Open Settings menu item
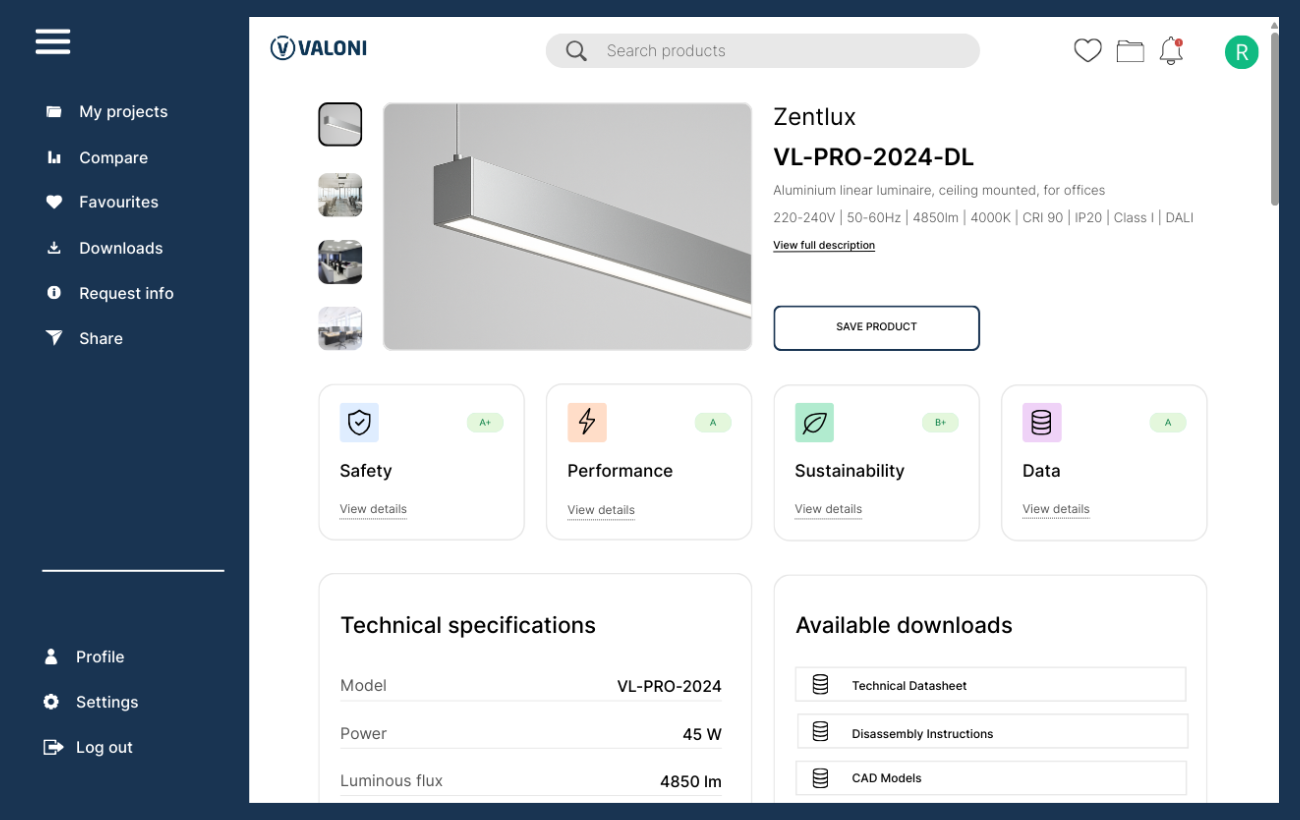Viewport: 1300px width, 820px height. pyautogui.click(x=107, y=702)
